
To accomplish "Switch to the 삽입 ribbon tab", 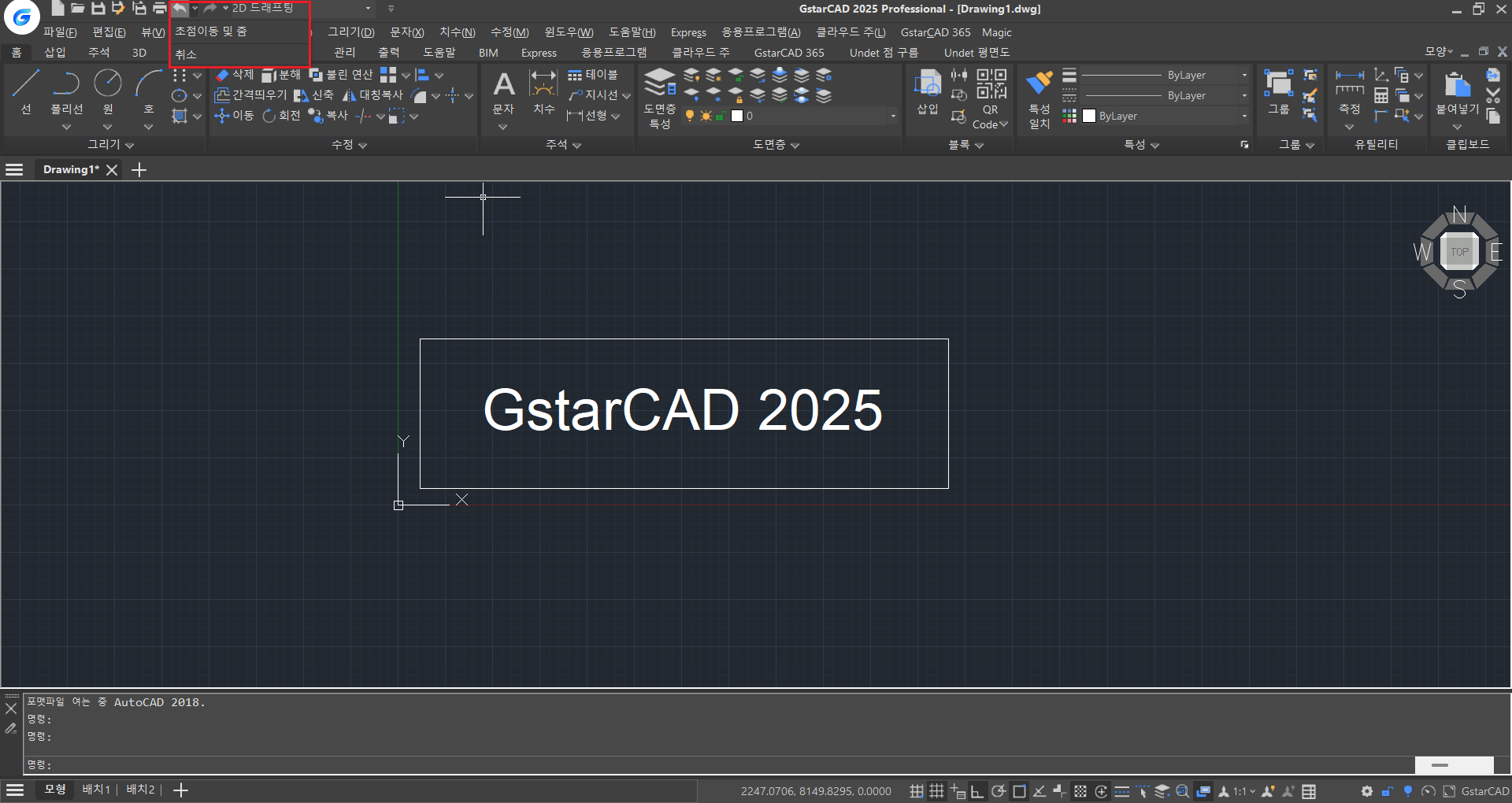I will (55, 53).
